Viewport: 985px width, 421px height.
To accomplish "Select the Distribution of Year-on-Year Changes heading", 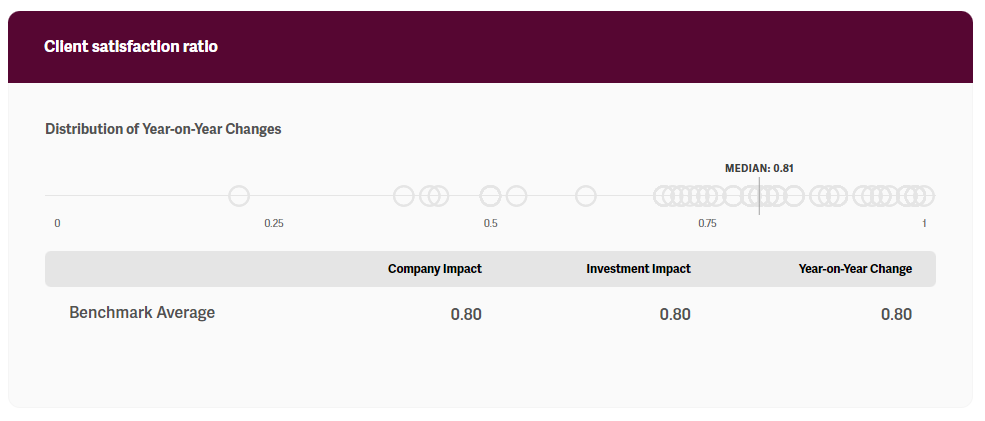I will point(163,129).
